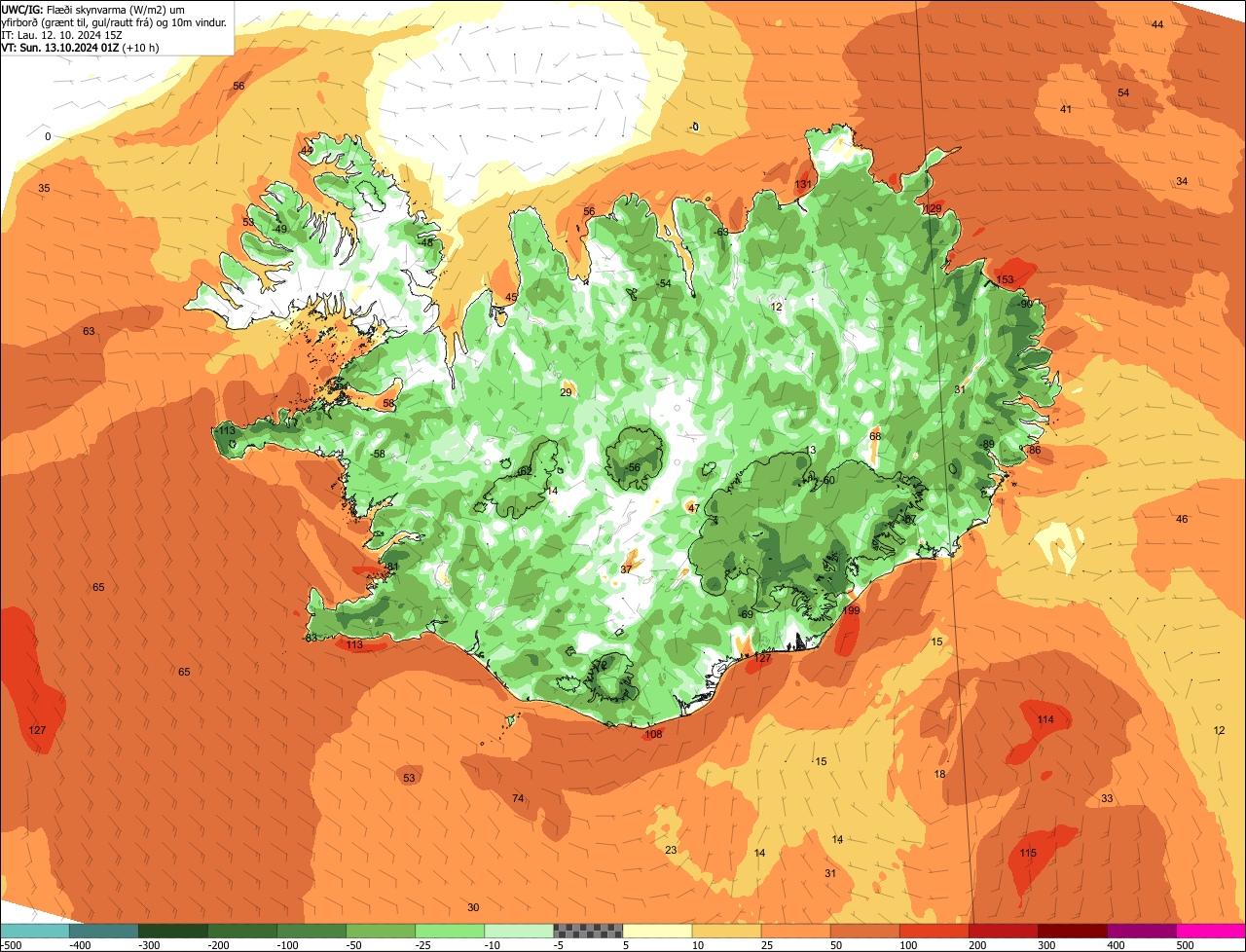Click the map value 114 in the southeast sea
Screen dimensions: 1246x952
(x=1045, y=720)
